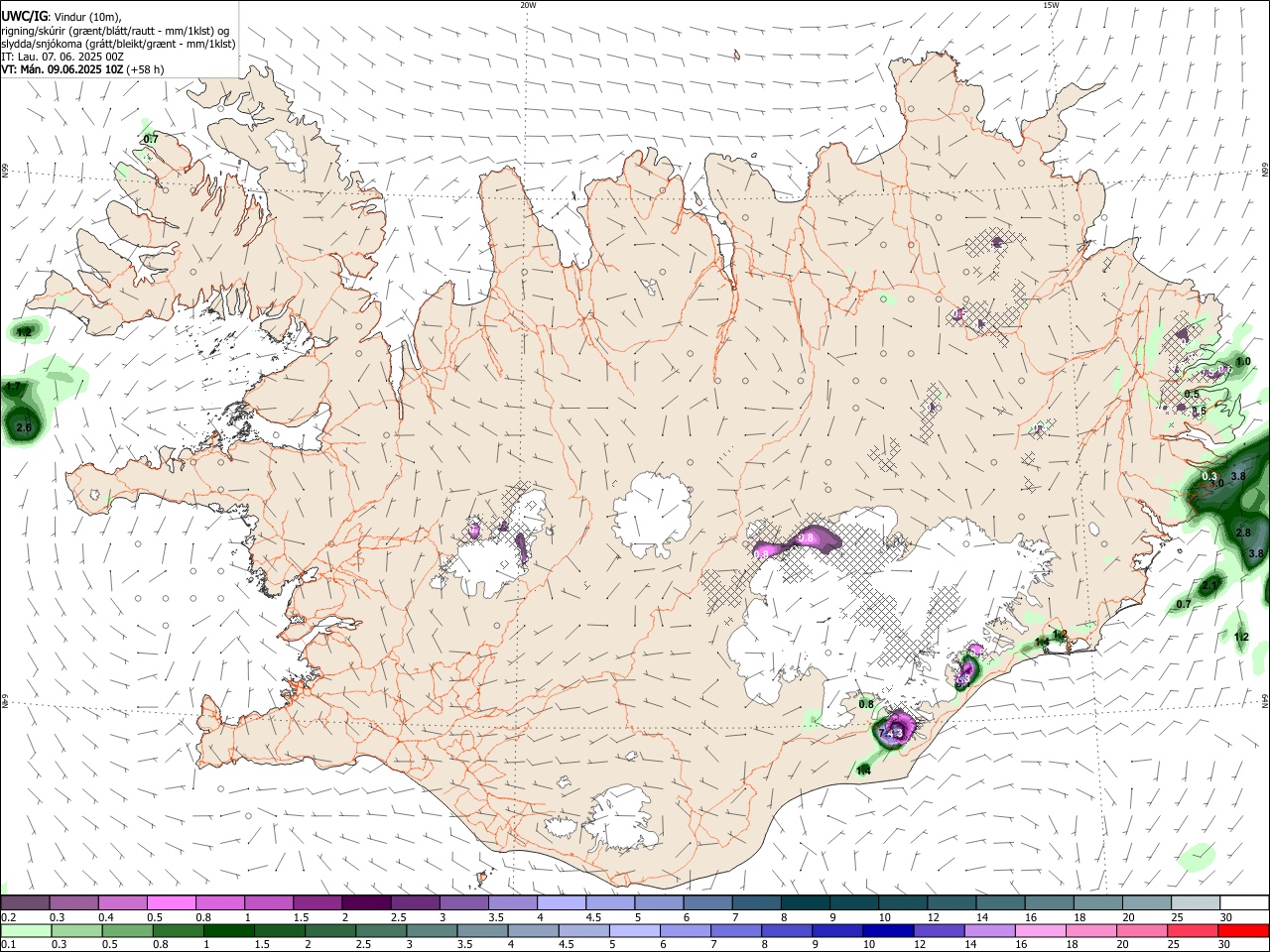Select the 'rigning/skúrir' legend description line
The image size is (1270, 952).
click(x=117, y=31)
